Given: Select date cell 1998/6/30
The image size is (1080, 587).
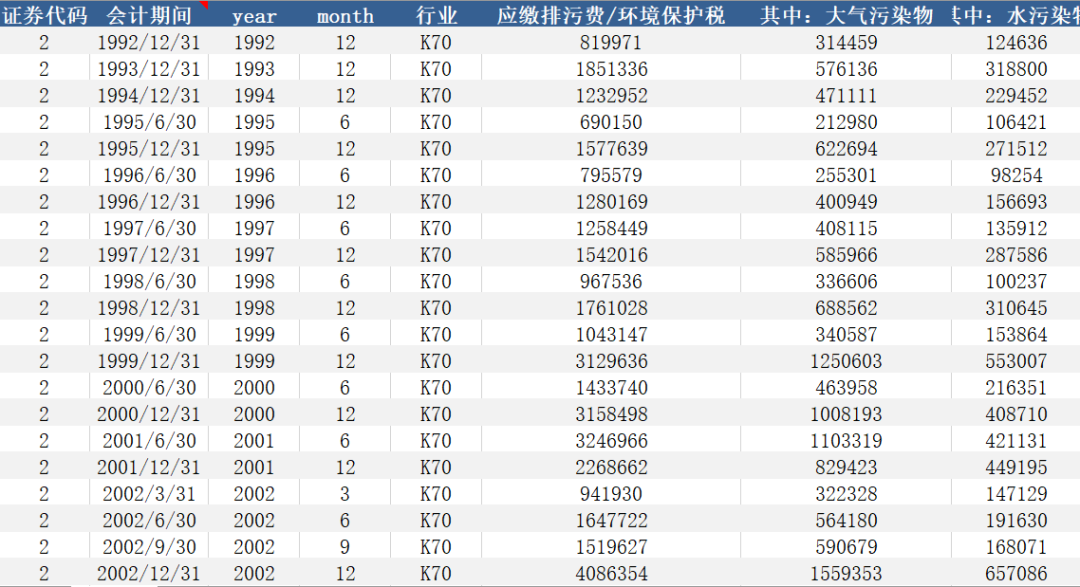Looking at the screenshot, I should pos(149,282).
